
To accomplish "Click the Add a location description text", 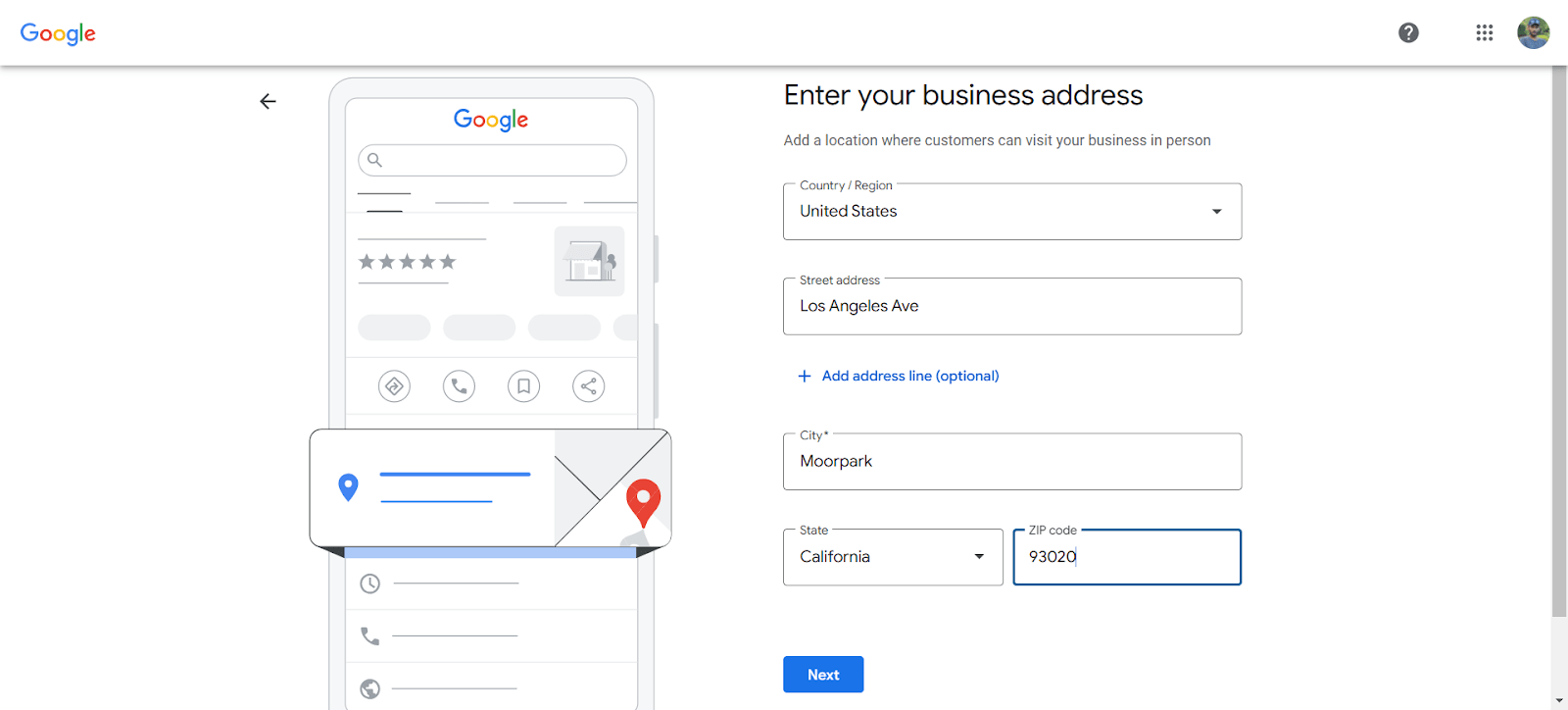I will [x=997, y=140].
